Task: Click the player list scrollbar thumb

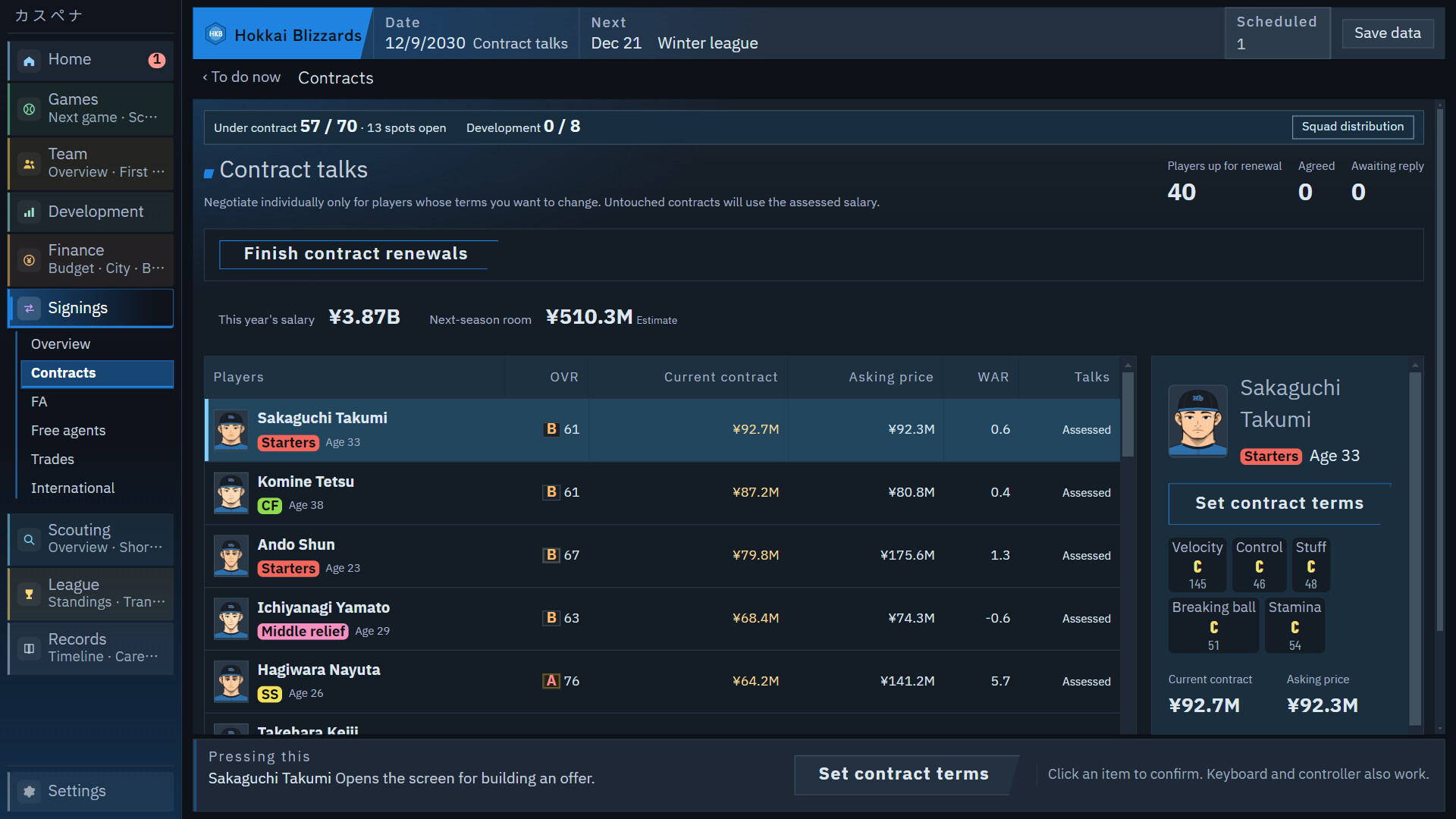Action: [x=1128, y=414]
